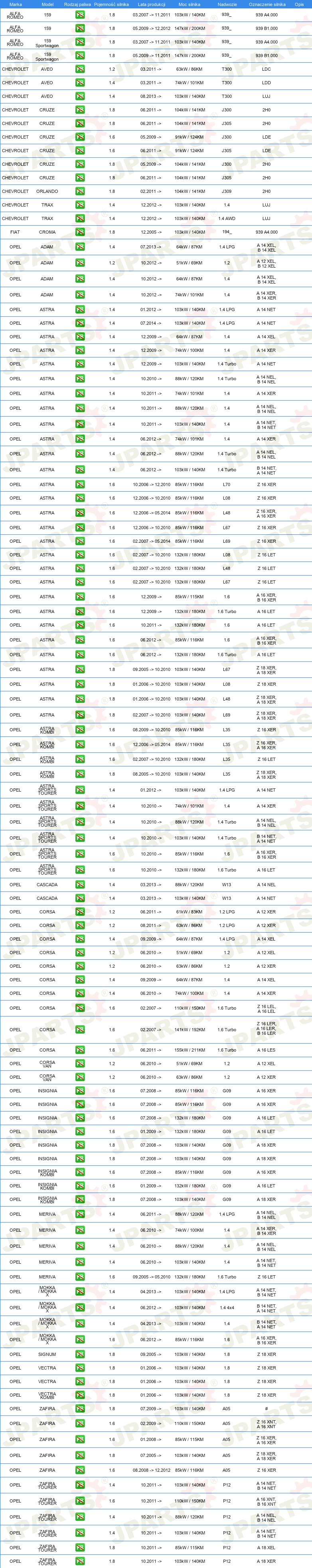Click fuel icon in Chevrolet Aveo LDD row
Screen dimensions: 312x1568
(x=80, y=83)
